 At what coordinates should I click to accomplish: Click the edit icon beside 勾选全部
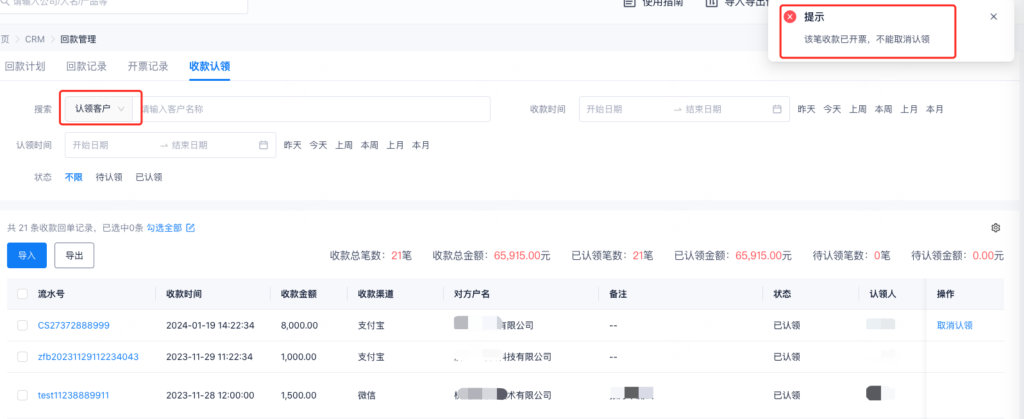[191, 228]
